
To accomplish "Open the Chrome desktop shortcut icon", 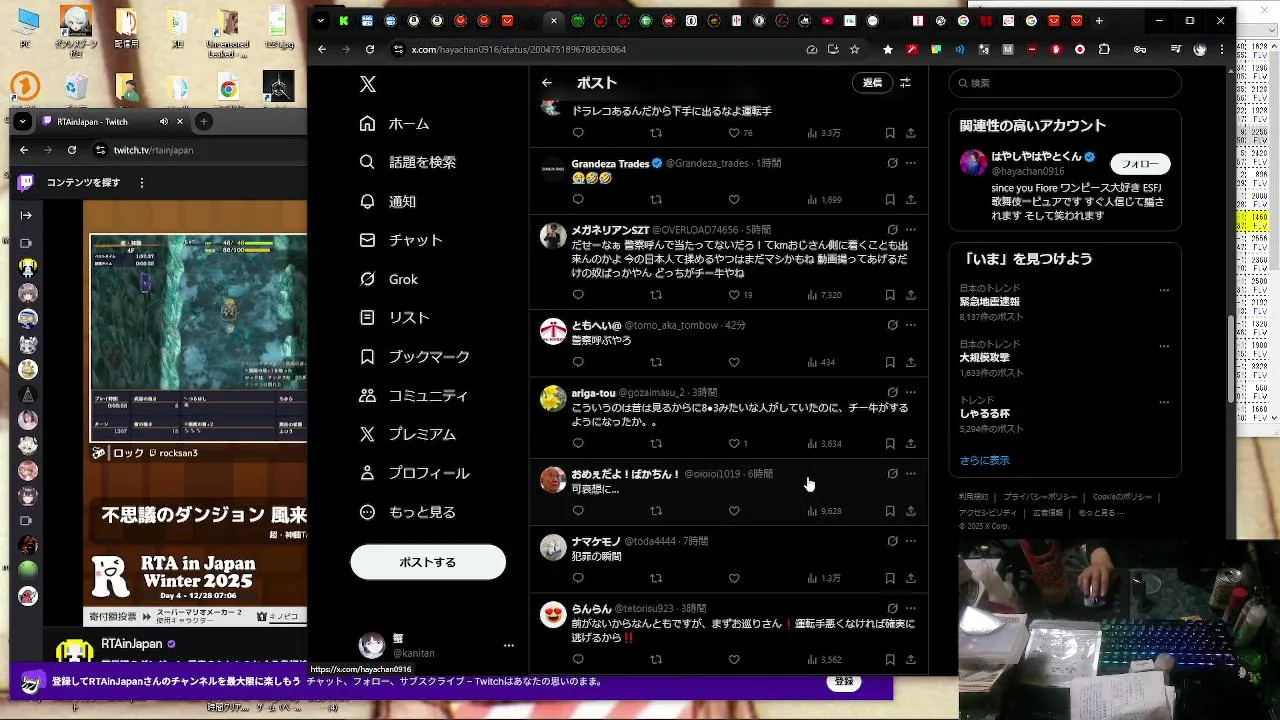I will tap(229, 88).
